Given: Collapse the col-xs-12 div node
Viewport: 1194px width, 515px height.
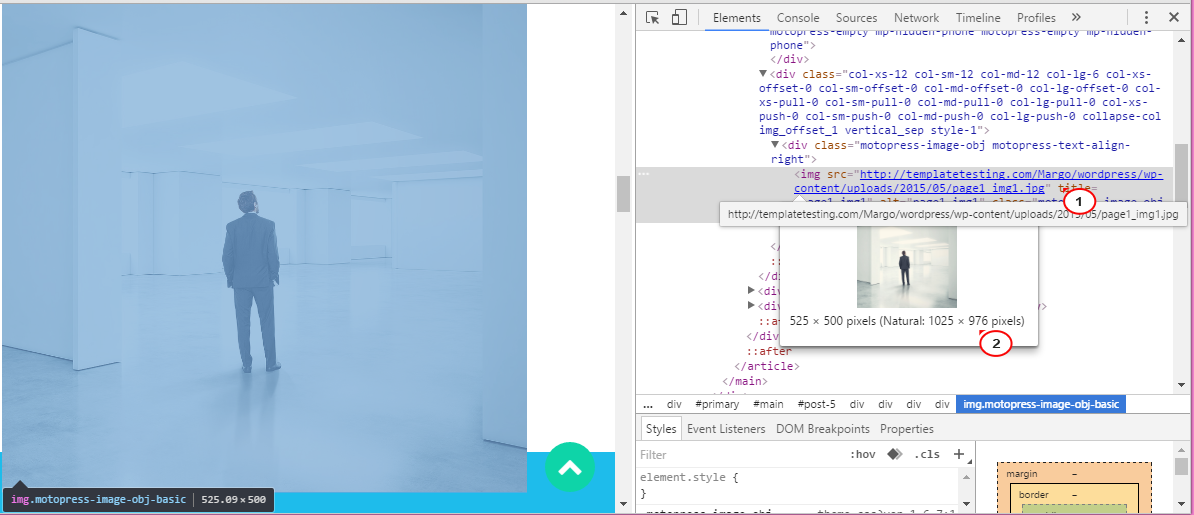Looking at the screenshot, I should point(763,74).
